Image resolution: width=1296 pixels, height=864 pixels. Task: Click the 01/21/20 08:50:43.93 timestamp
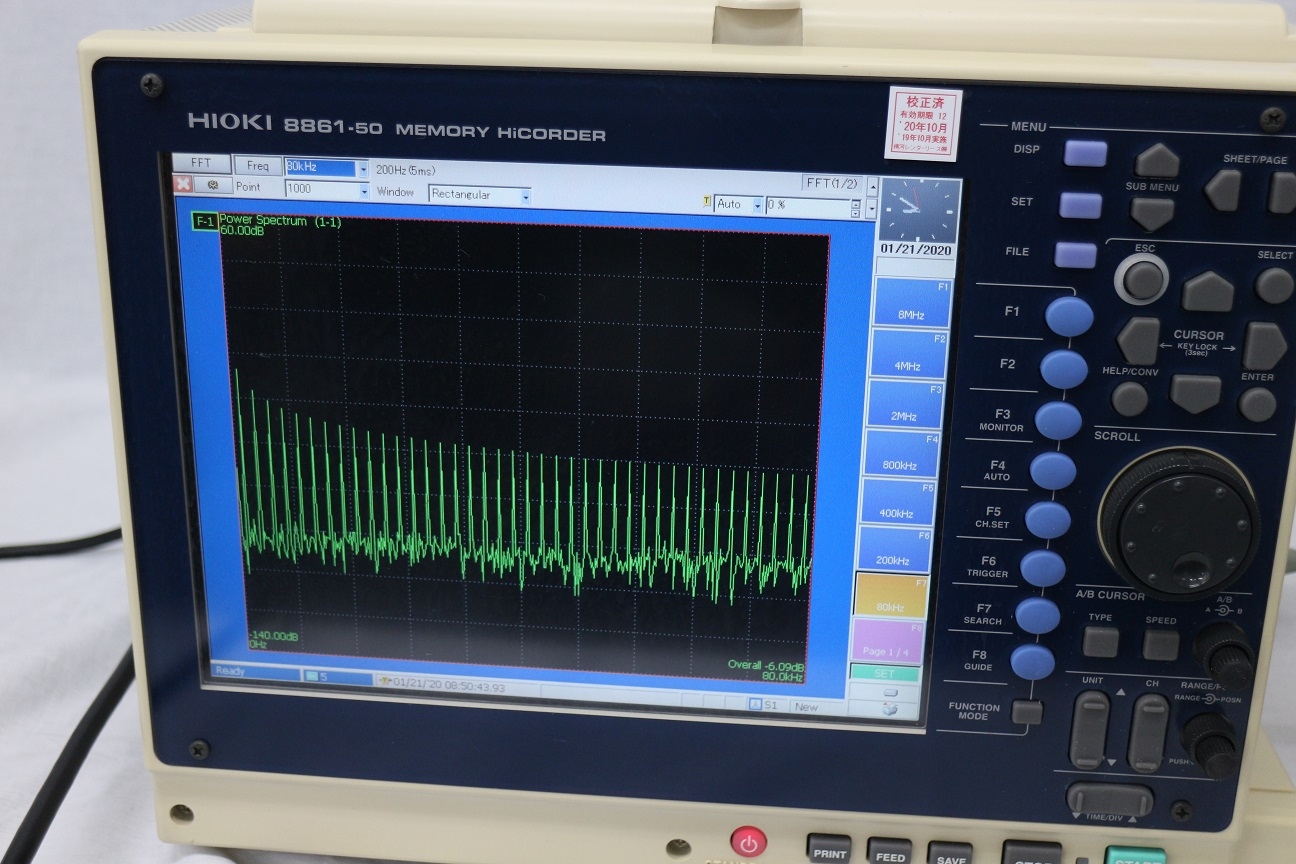pyautogui.click(x=449, y=687)
